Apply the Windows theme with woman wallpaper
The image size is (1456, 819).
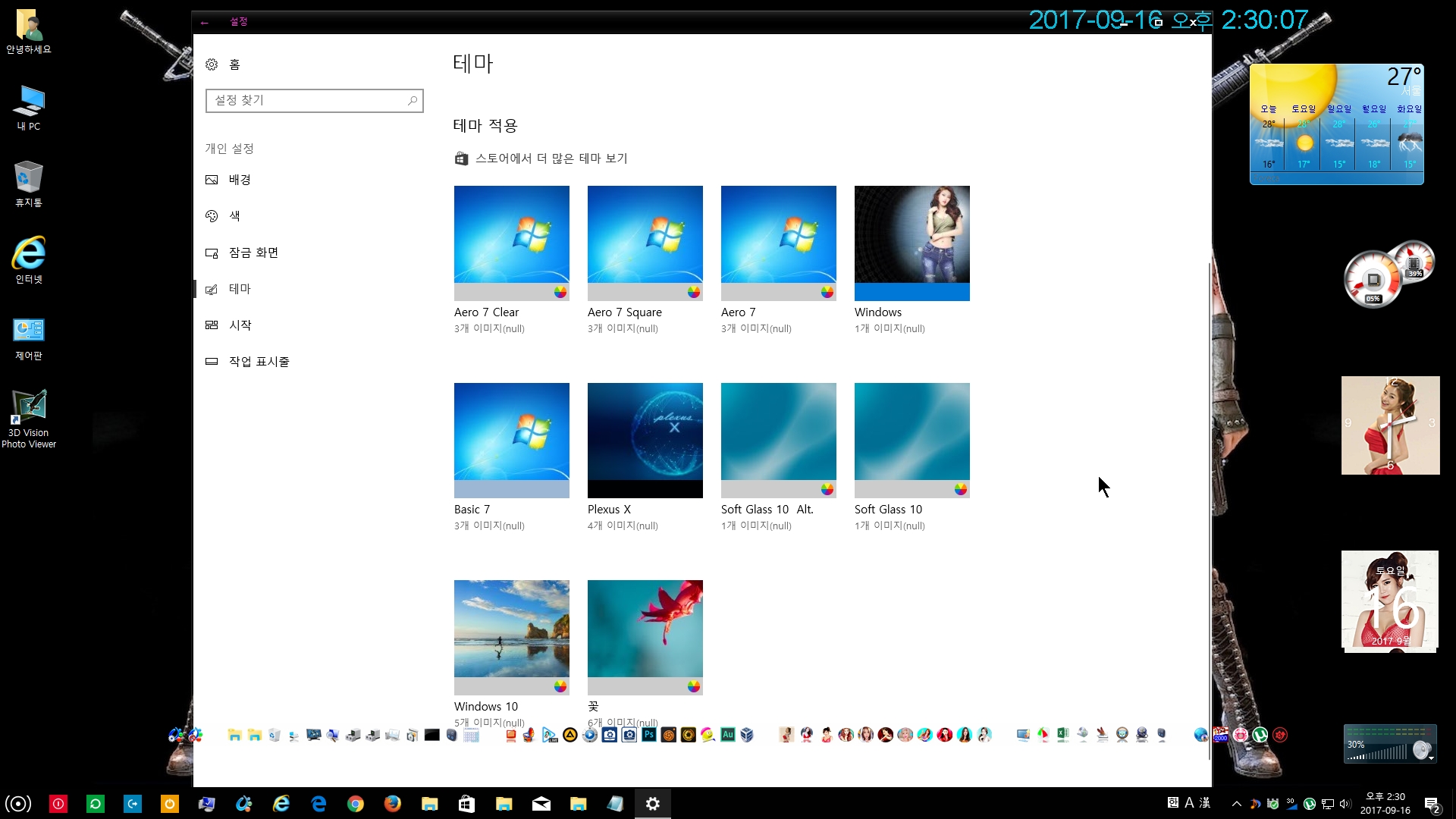pyautogui.click(x=912, y=243)
